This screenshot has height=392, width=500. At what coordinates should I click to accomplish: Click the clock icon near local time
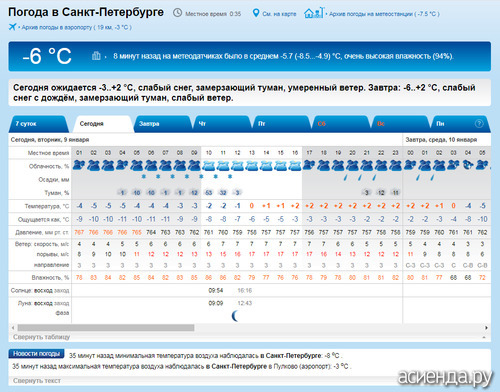click(x=177, y=13)
